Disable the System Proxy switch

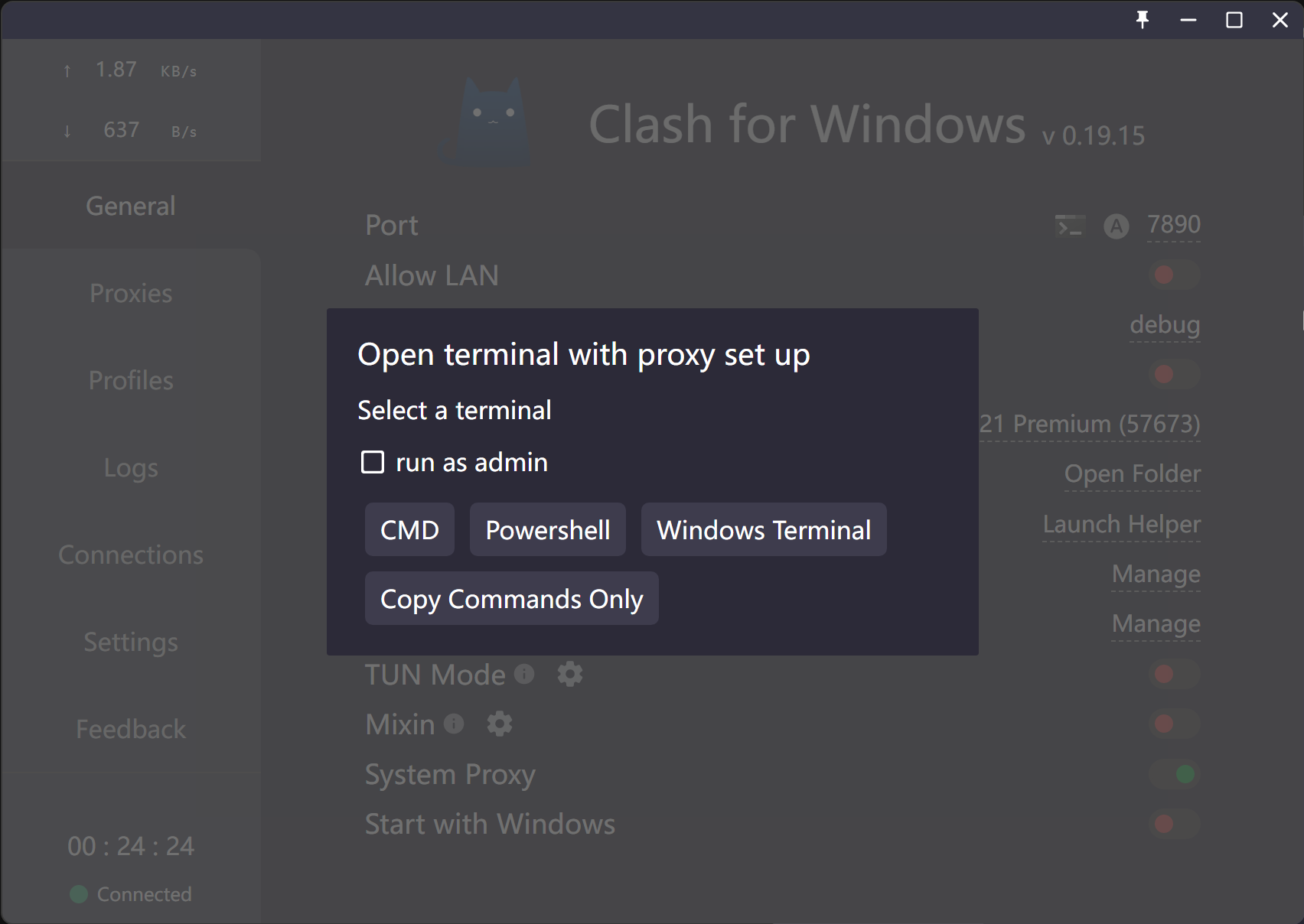click(1174, 774)
